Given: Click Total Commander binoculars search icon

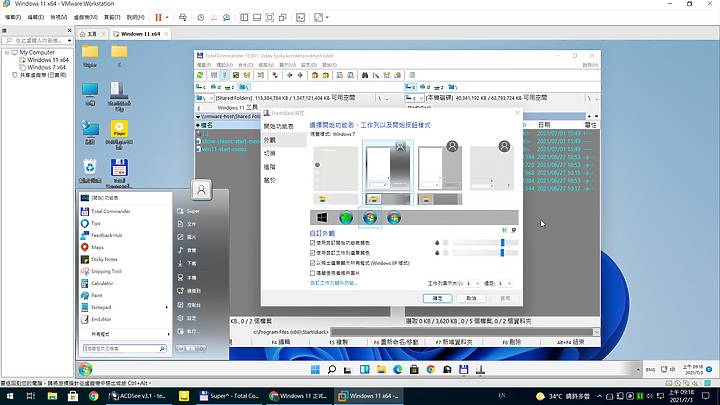Looking at the screenshot, I should pyautogui.click(x=365, y=75).
